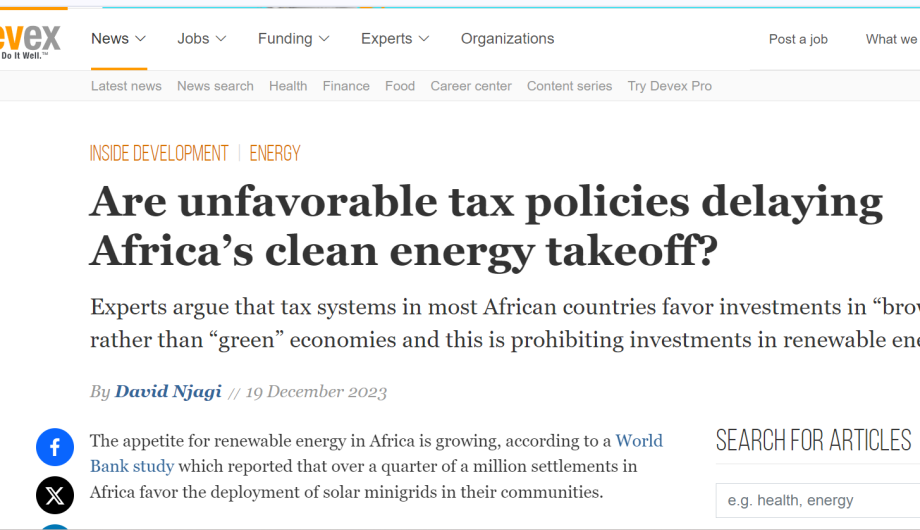
Task: Expand the News dropdown menu
Action: click(x=118, y=39)
